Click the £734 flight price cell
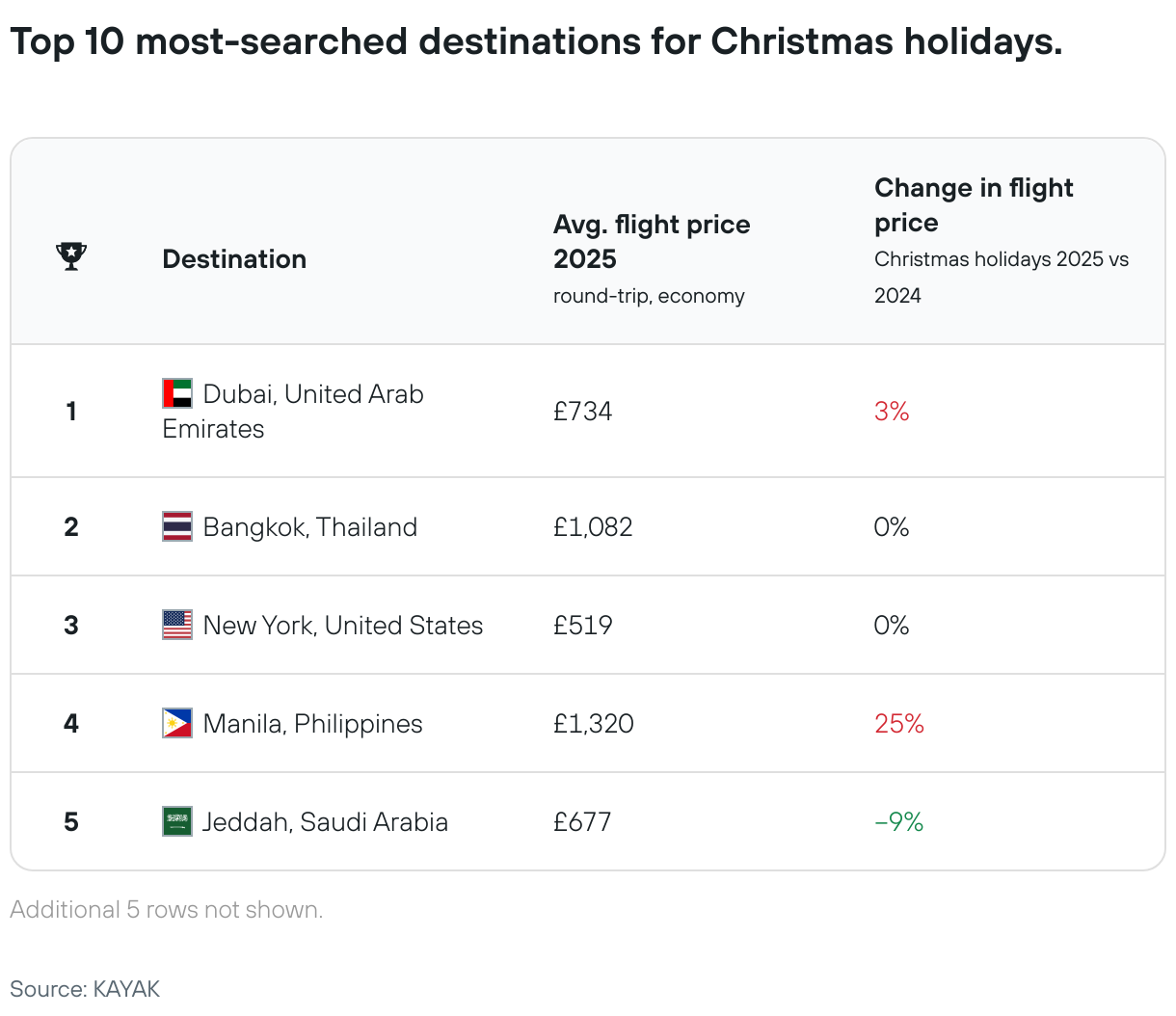The image size is (1176, 1016). [582, 412]
